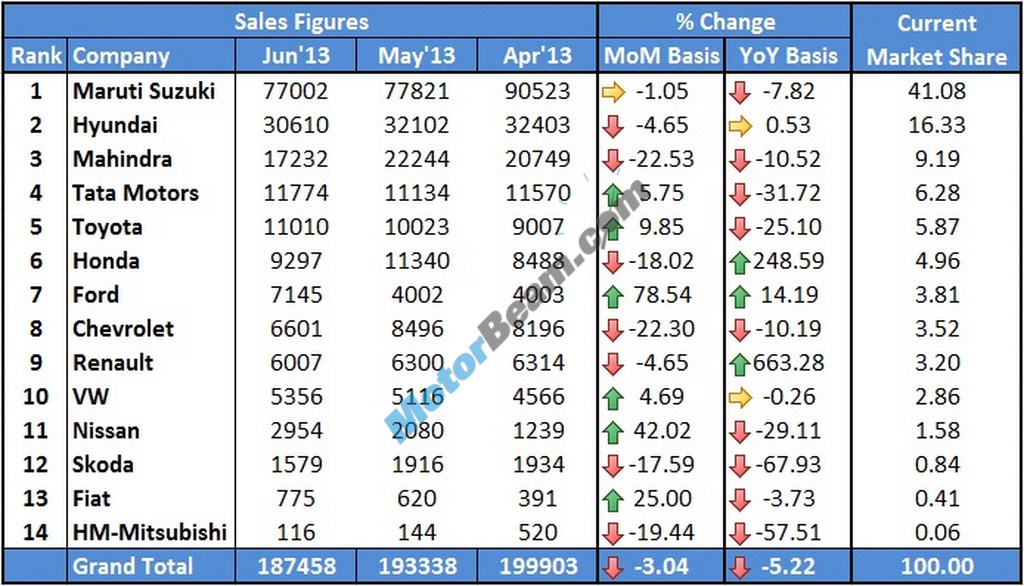Click the red down arrow beside -22.53
Screen dimensions: 1024x586
[x=614, y=160]
